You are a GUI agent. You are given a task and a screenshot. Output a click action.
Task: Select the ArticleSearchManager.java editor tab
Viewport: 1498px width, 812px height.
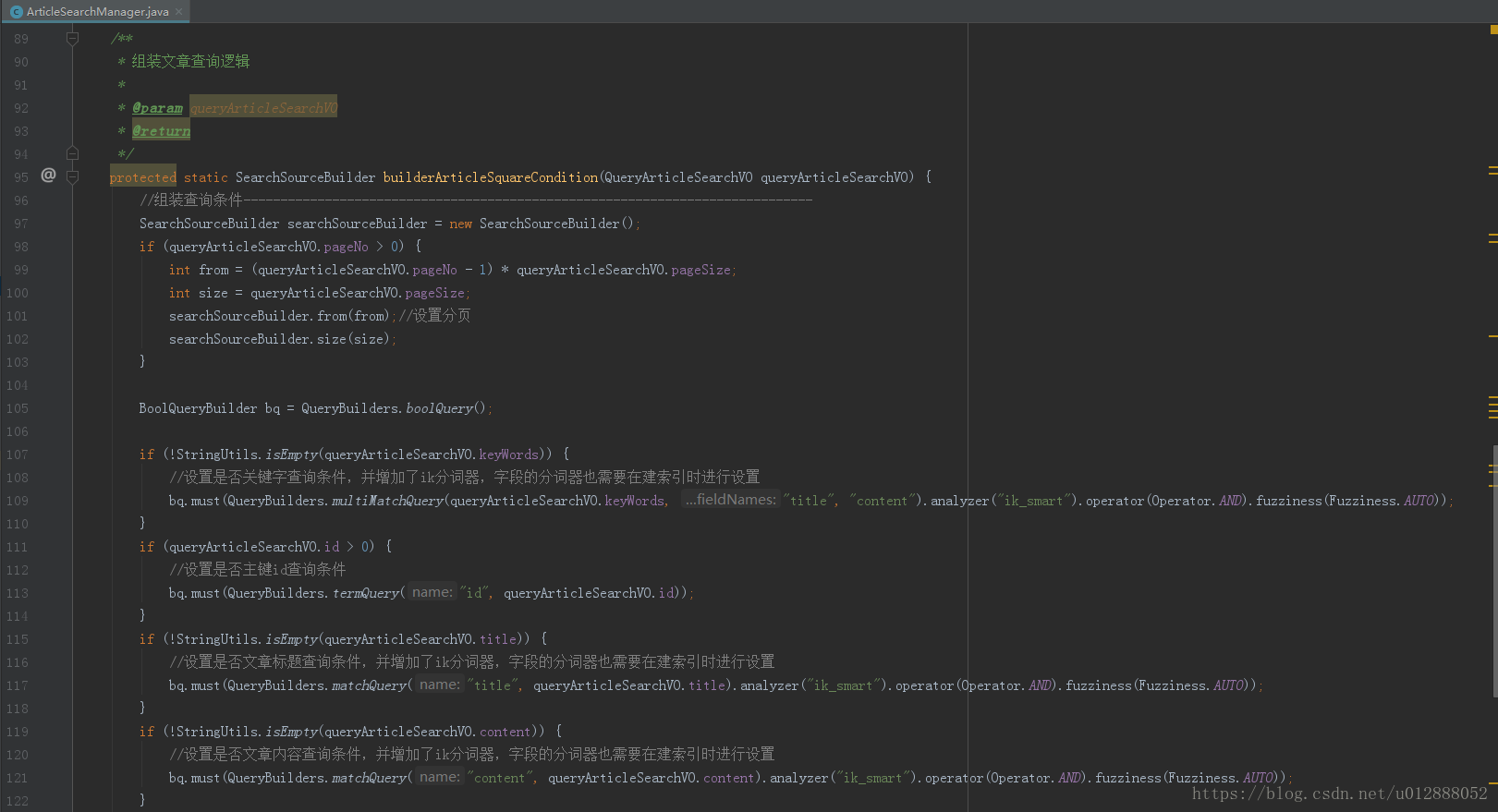coord(96,11)
